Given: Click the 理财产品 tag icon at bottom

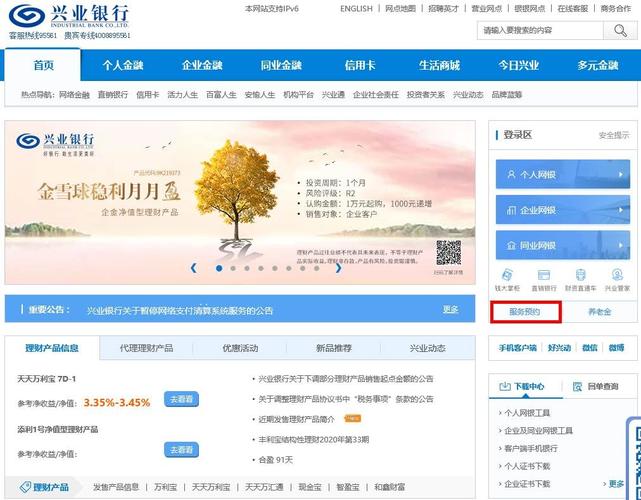Looking at the screenshot, I should tap(26, 487).
